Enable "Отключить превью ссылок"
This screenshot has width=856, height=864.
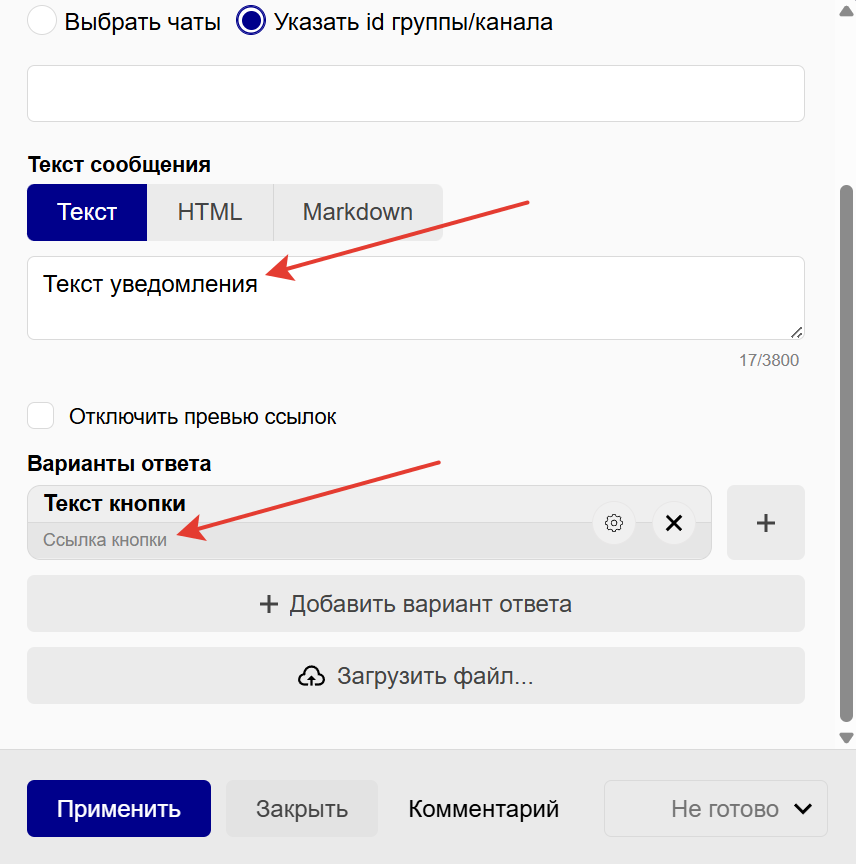40,416
